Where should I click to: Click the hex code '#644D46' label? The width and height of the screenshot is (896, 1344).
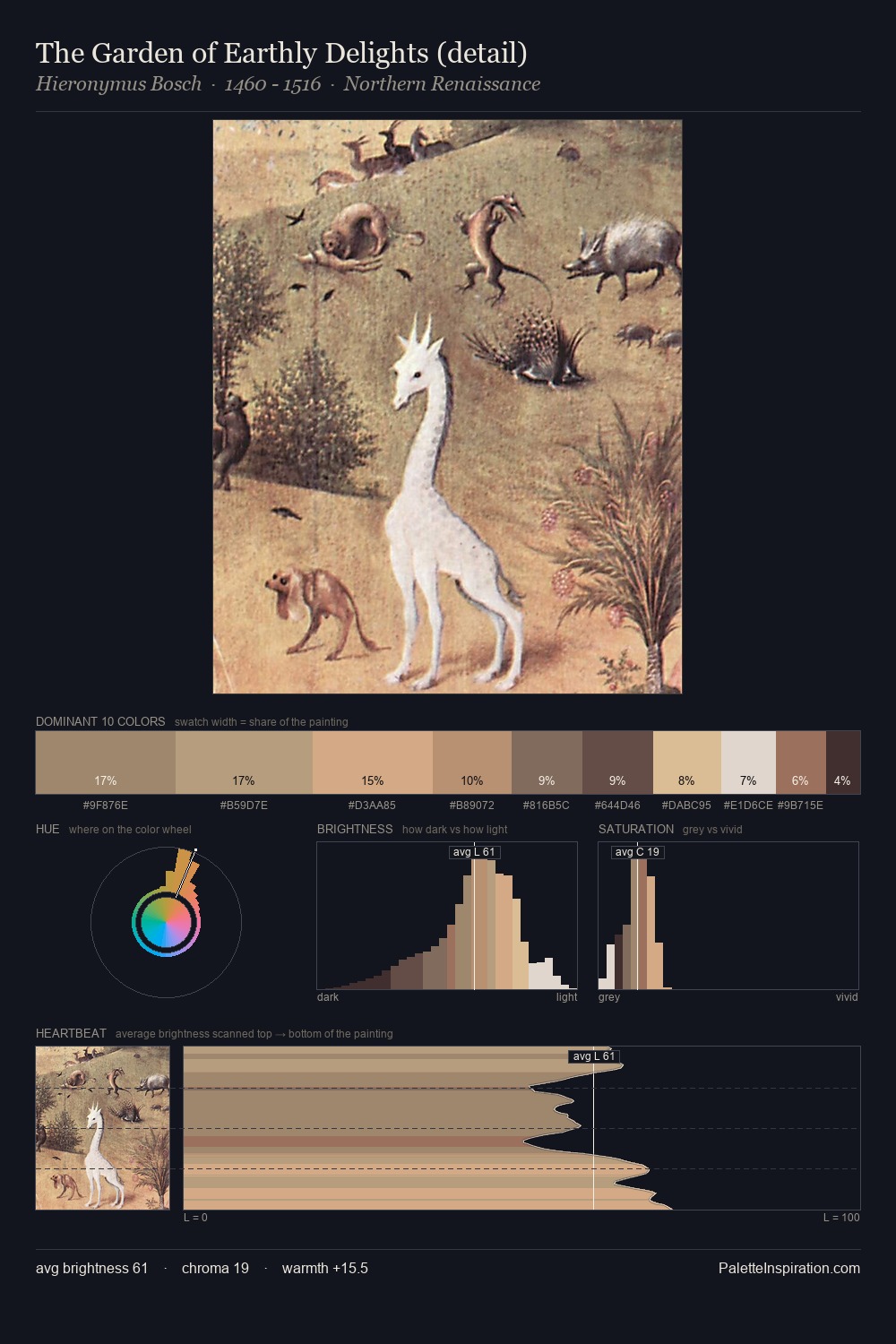click(617, 806)
